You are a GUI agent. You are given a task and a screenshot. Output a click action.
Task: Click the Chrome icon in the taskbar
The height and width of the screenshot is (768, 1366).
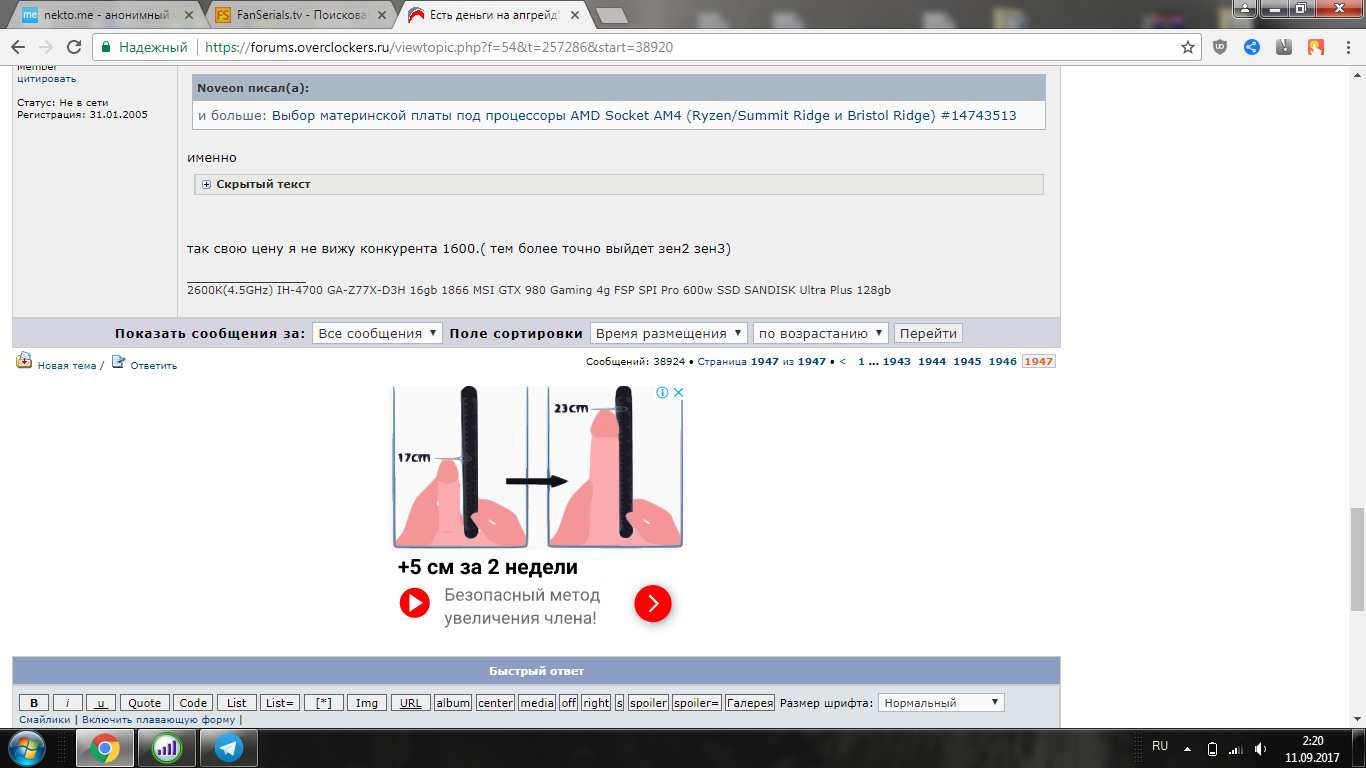105,748
